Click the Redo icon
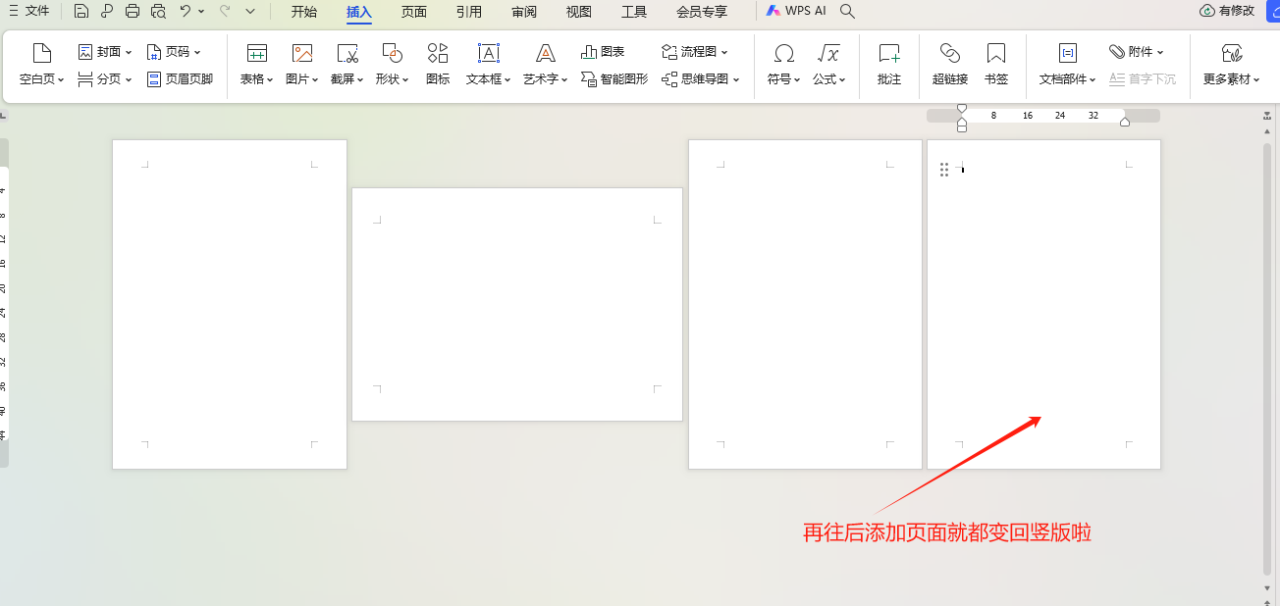1280x606 pixels. click(x=225, y=11)
